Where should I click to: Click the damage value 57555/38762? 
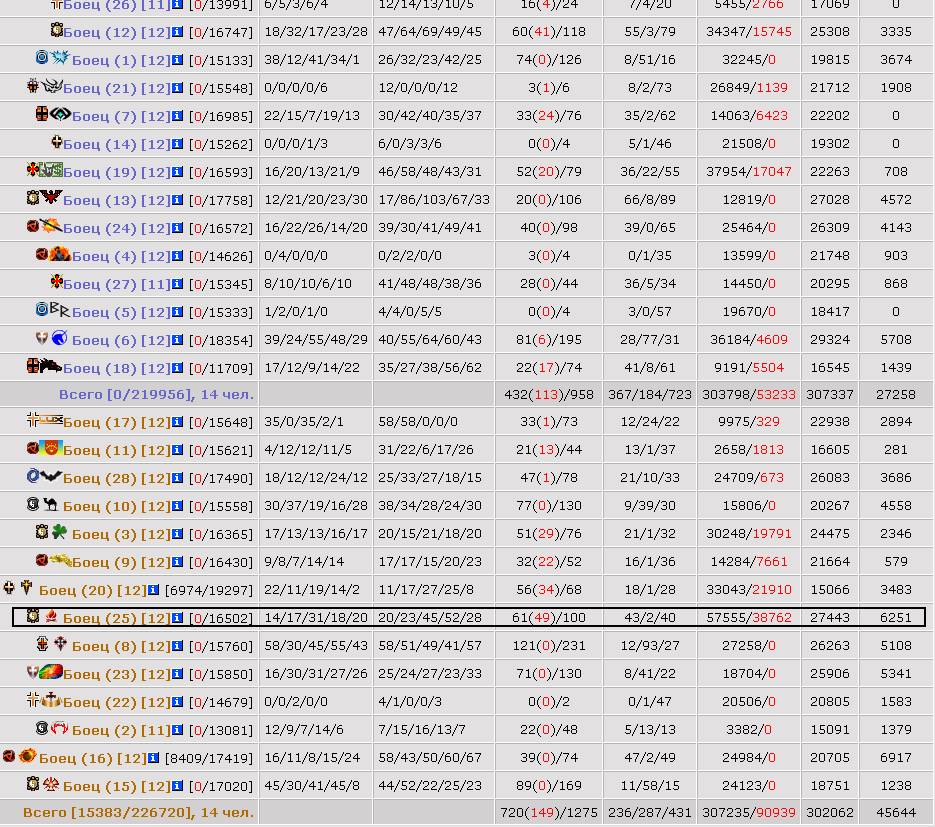pos(749,618)
